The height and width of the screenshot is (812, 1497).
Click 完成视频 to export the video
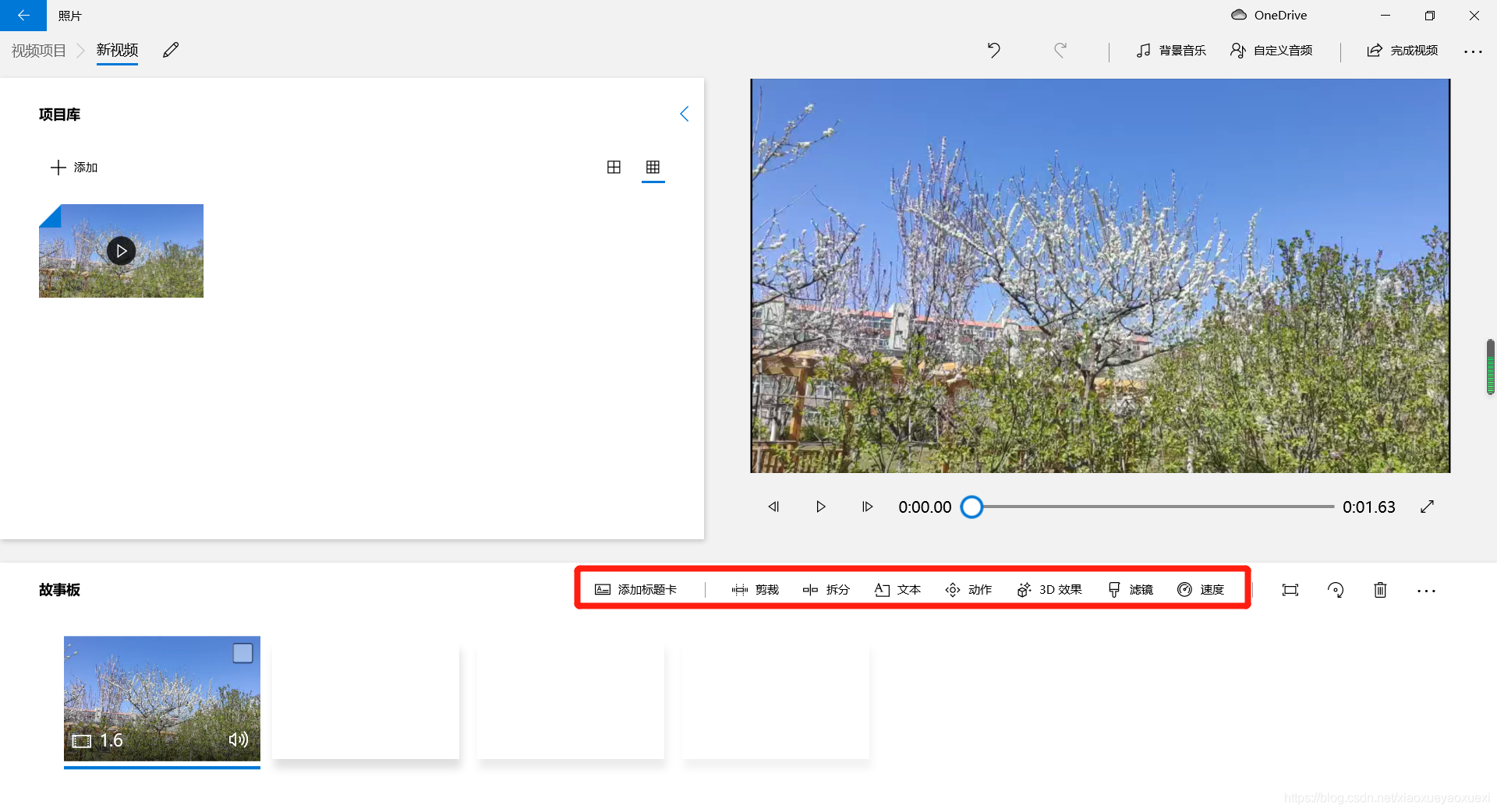pos(1403,51)
